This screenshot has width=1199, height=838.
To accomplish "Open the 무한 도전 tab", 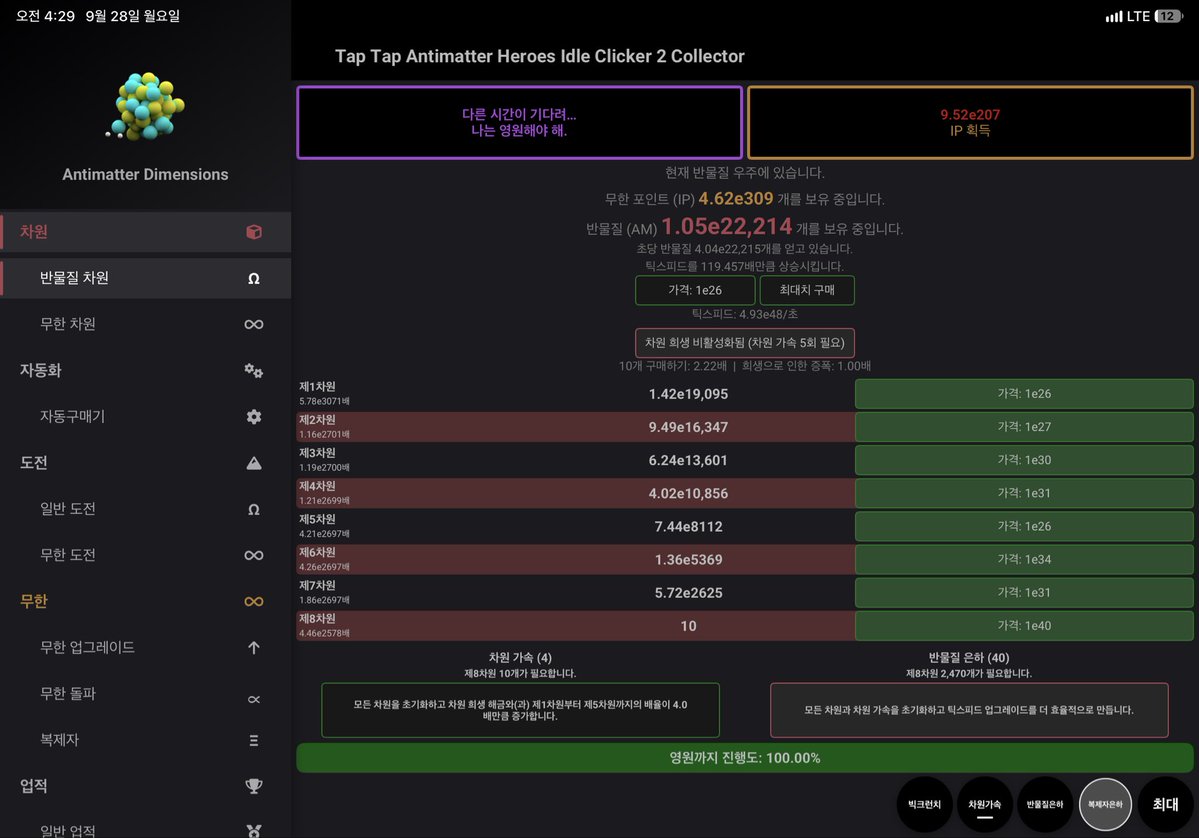I will (x=145, y=555).
